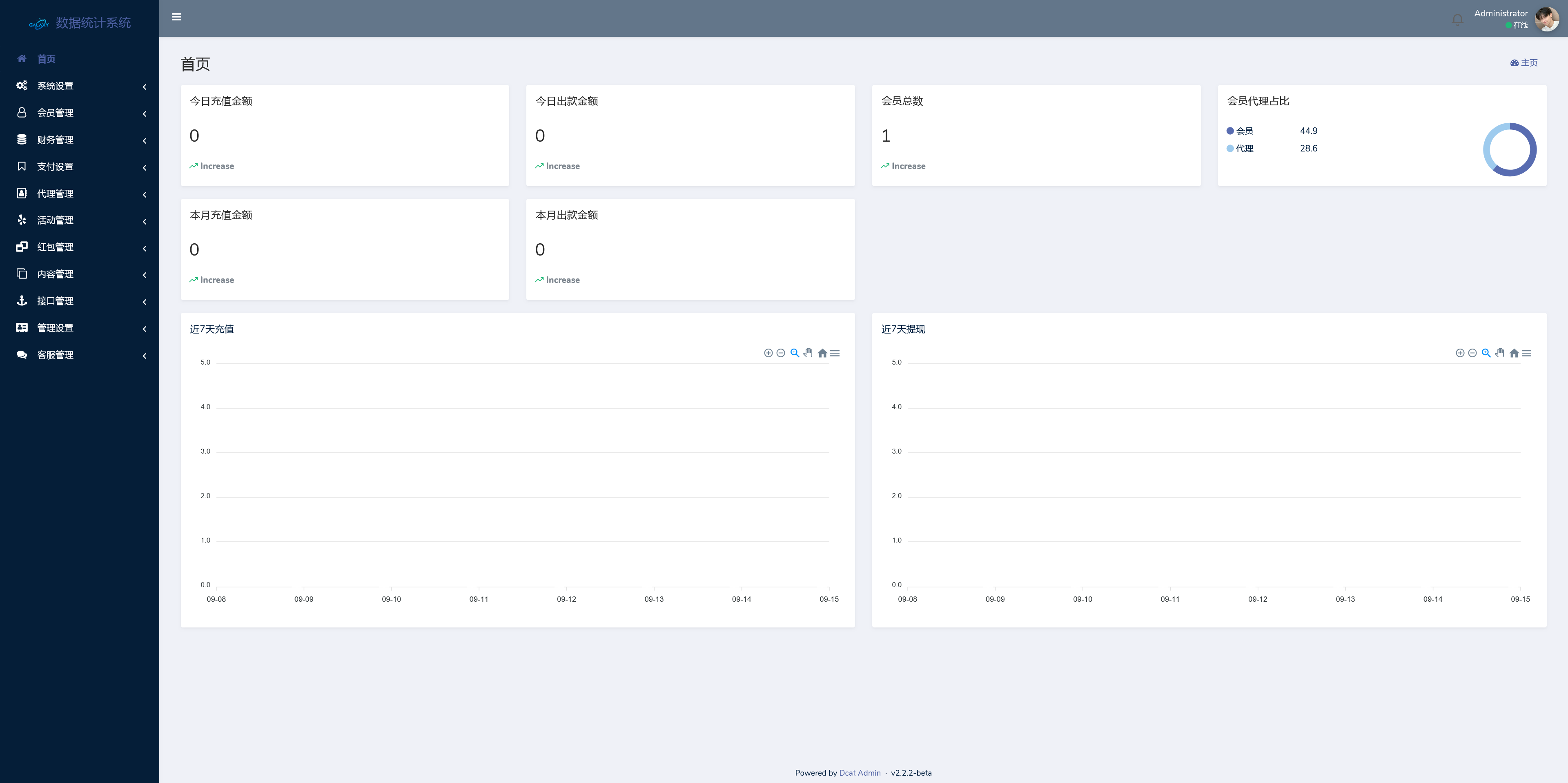Image resolution: width=1568 pixels, height=783 pixels.
Task: Expand the 系统设置 sidebar menu
Action: point(55,86)
